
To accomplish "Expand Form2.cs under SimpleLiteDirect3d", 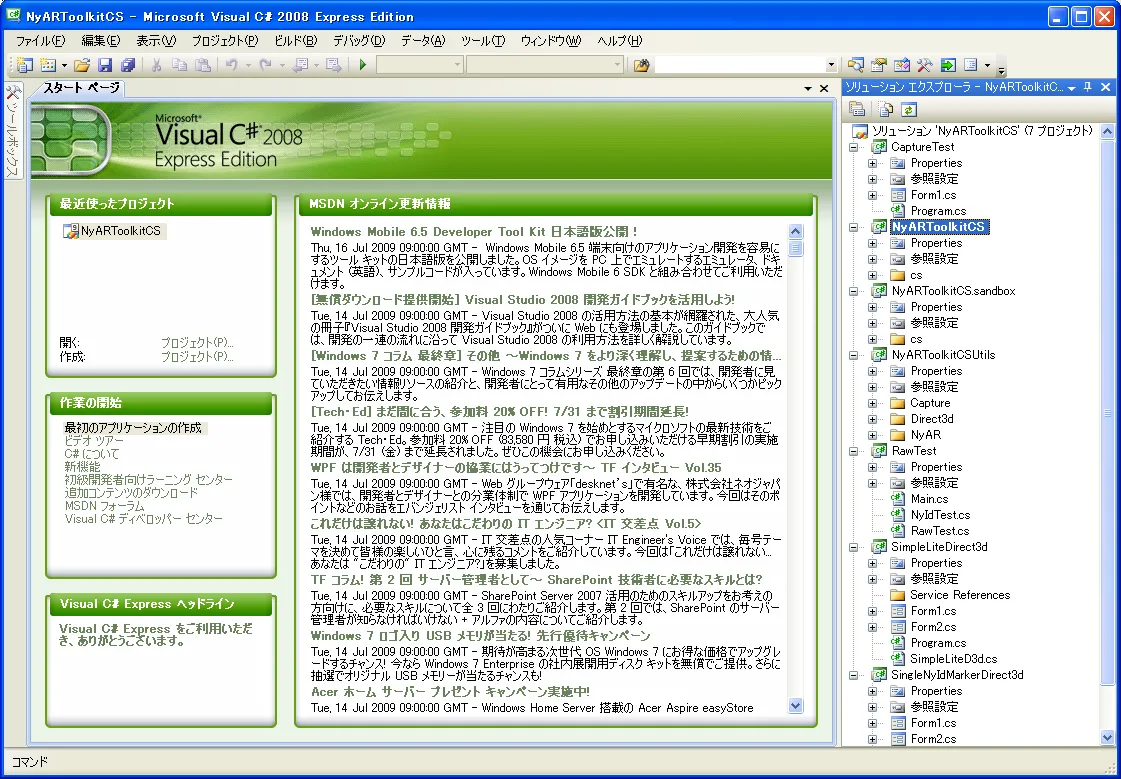I will point(872,627).
